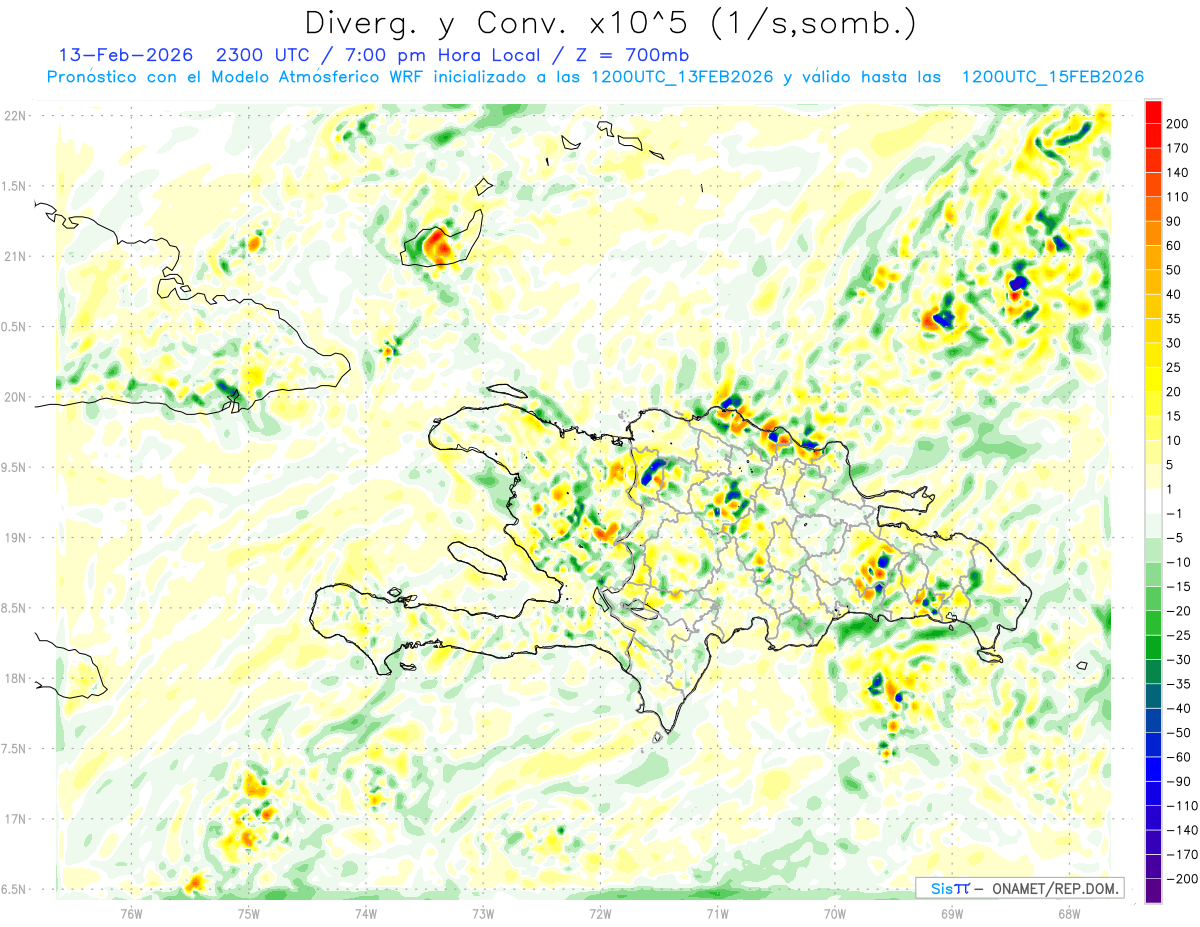Click the '-25' value on the colour scale
The height and width of the screenshot is (927, 1200).
(x=1180, y=635)
